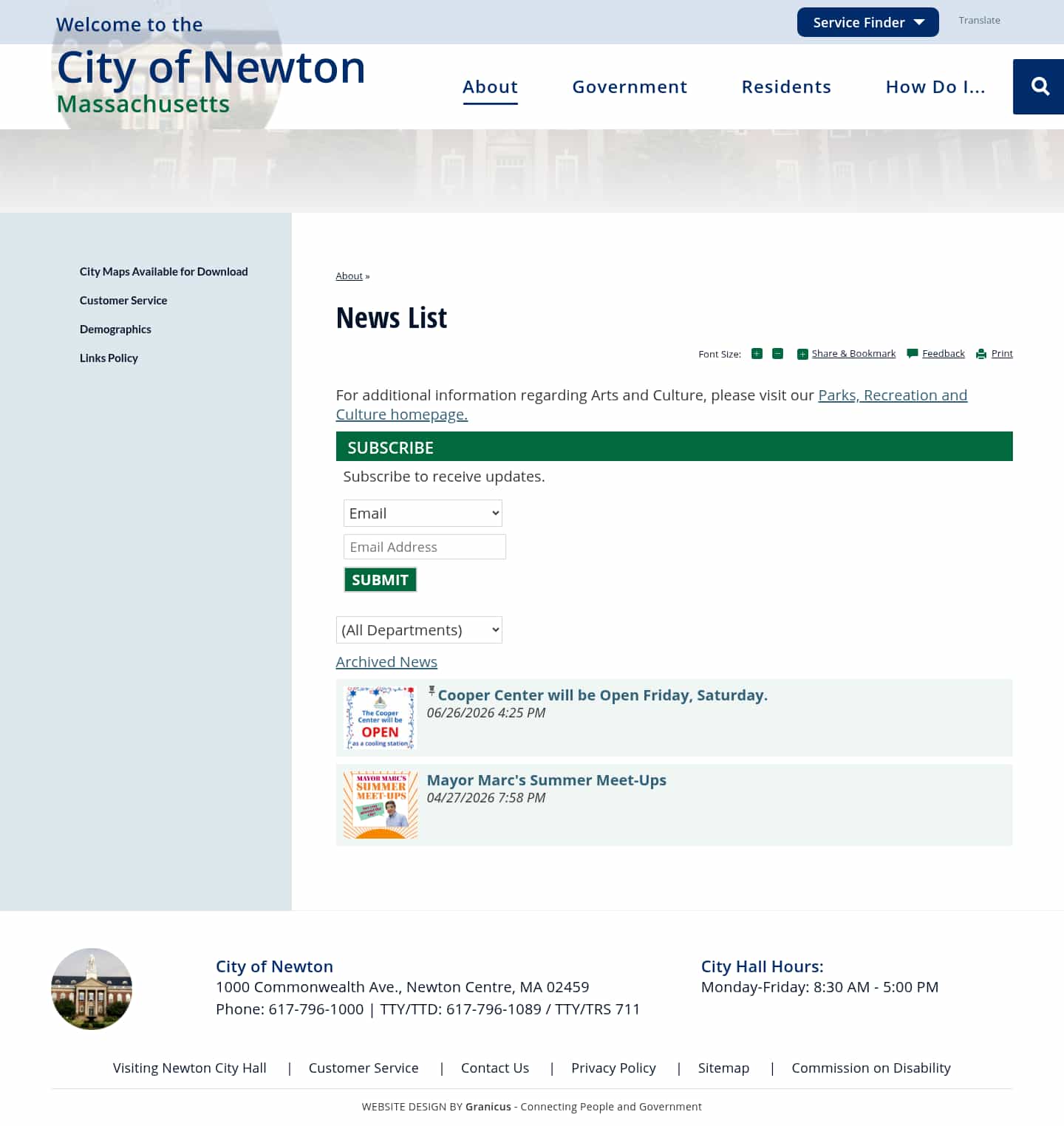
Task: Click the Phone: 617-796-1000 footer line
Action: (428, 1009)
